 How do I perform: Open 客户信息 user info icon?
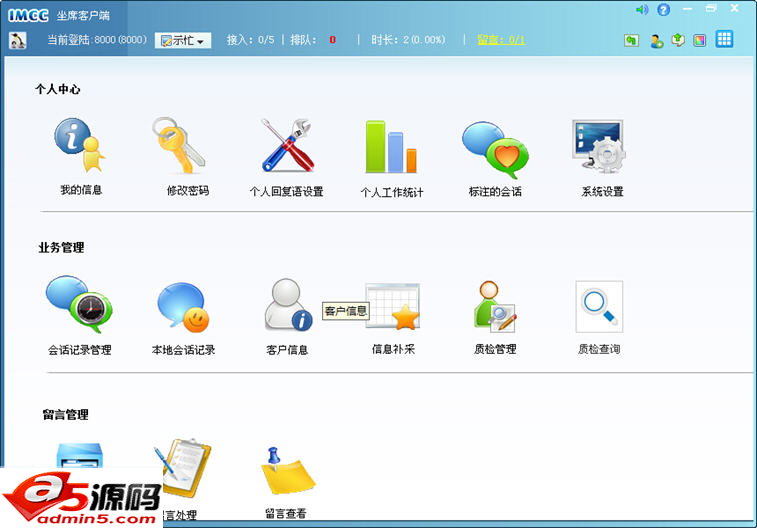288,305
